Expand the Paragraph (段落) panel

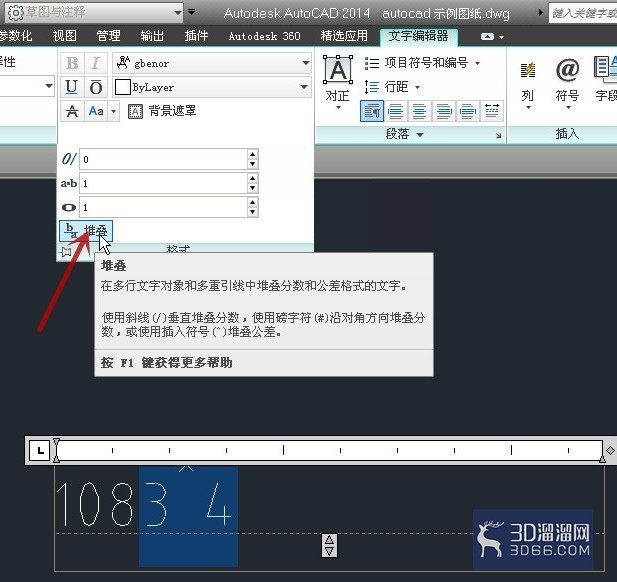[x=405, y=134]
